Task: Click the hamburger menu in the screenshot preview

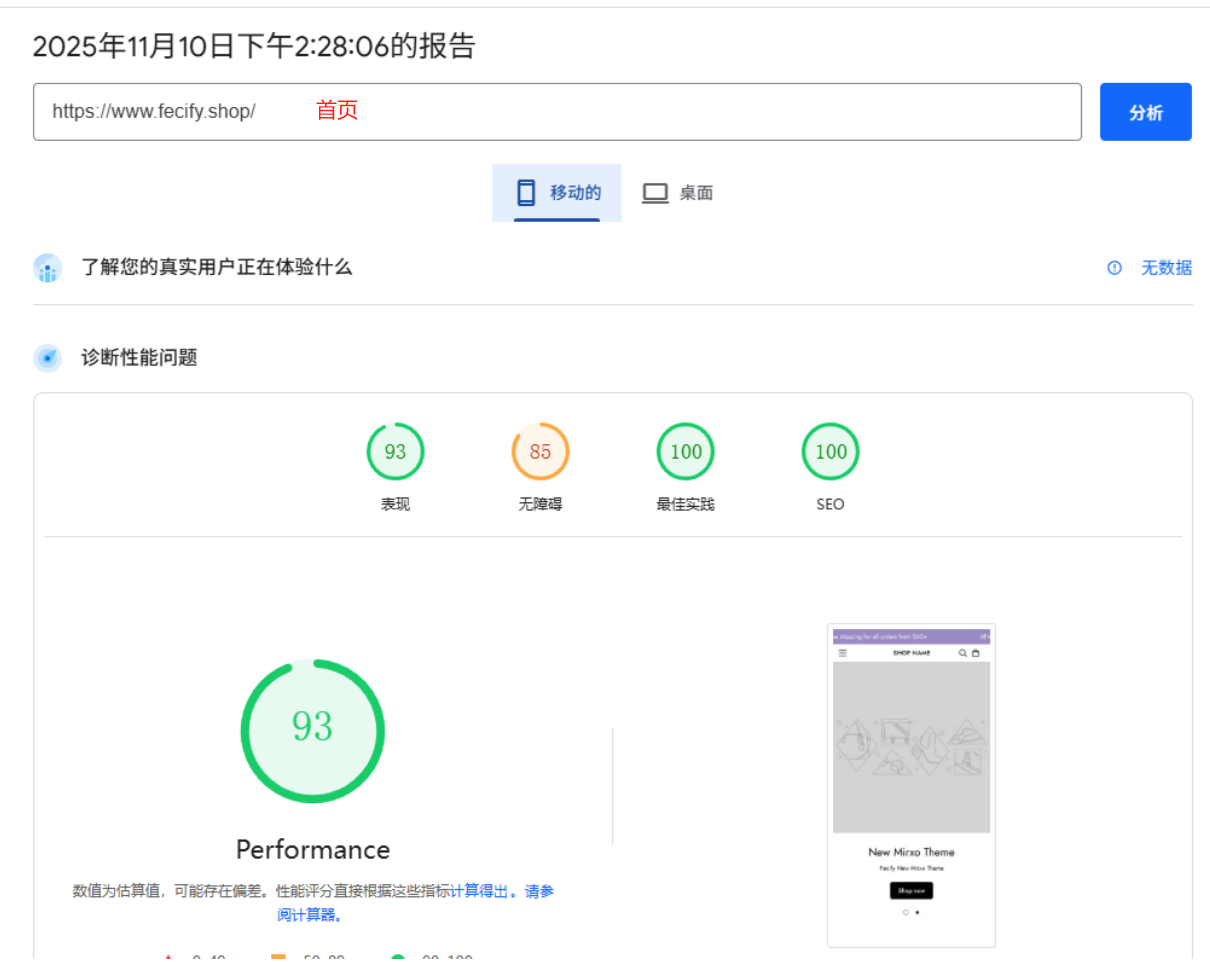Action: (x=842, y=653)
